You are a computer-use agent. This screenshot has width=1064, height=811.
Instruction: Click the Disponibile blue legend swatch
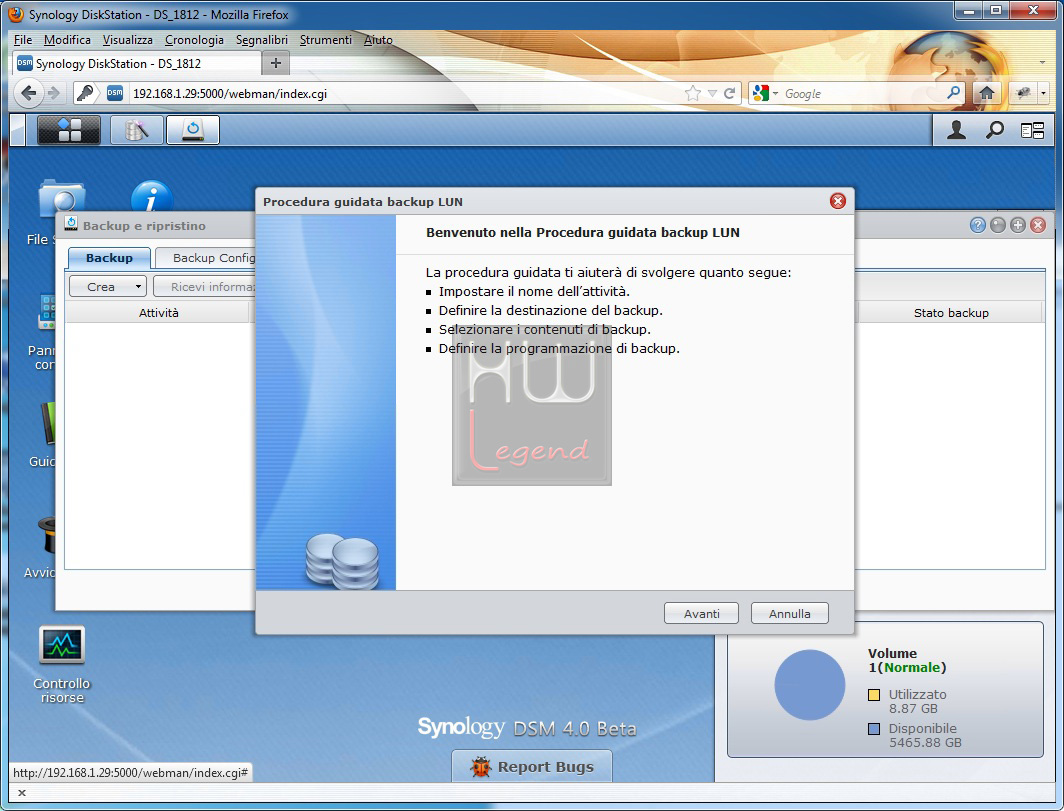pyautogui.click(x=874, y=729)
